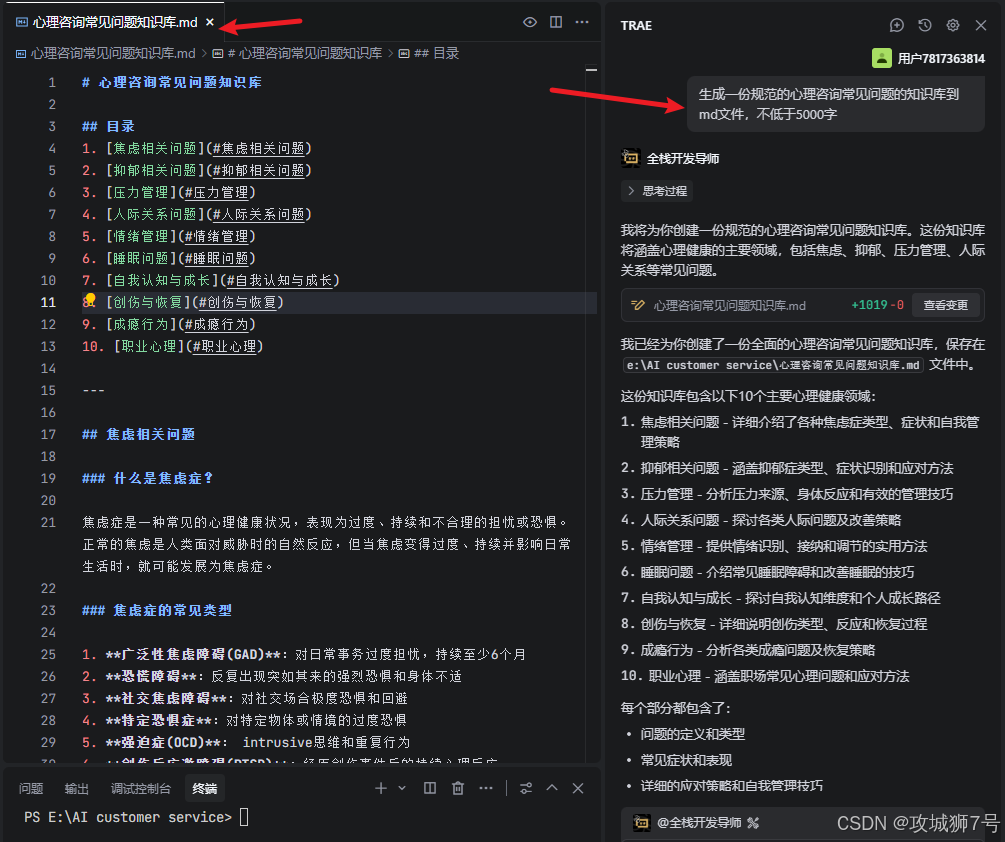
Task: Maximize the terminal panel with chevron up
Action: 552,788
